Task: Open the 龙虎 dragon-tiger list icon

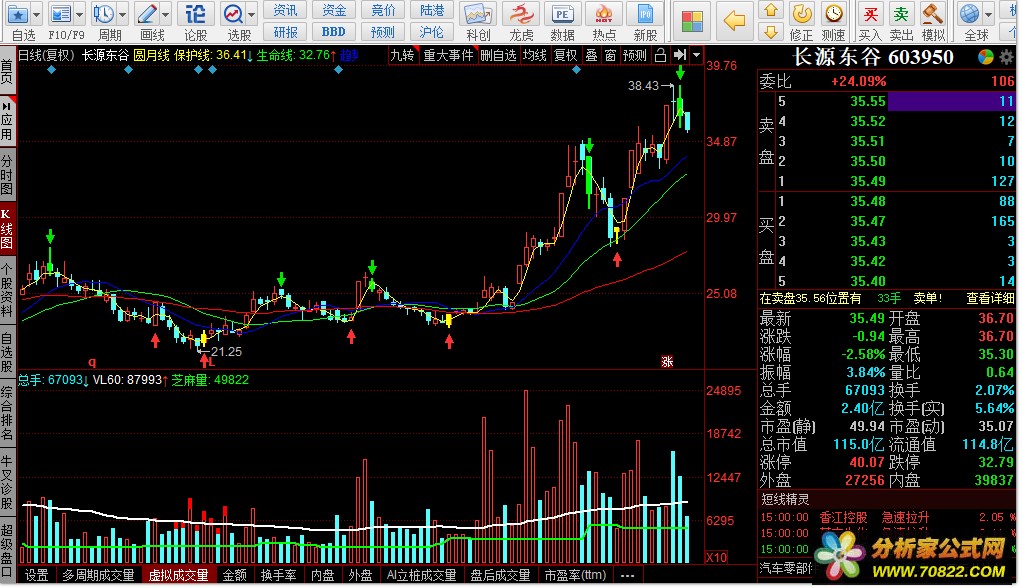Action: coord(521,14)
